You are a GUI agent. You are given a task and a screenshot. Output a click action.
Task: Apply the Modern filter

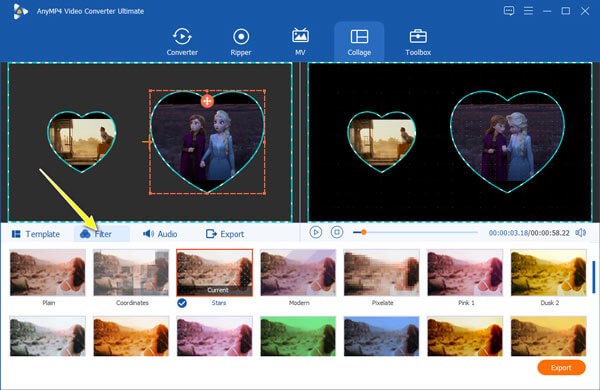coord(298,273)
